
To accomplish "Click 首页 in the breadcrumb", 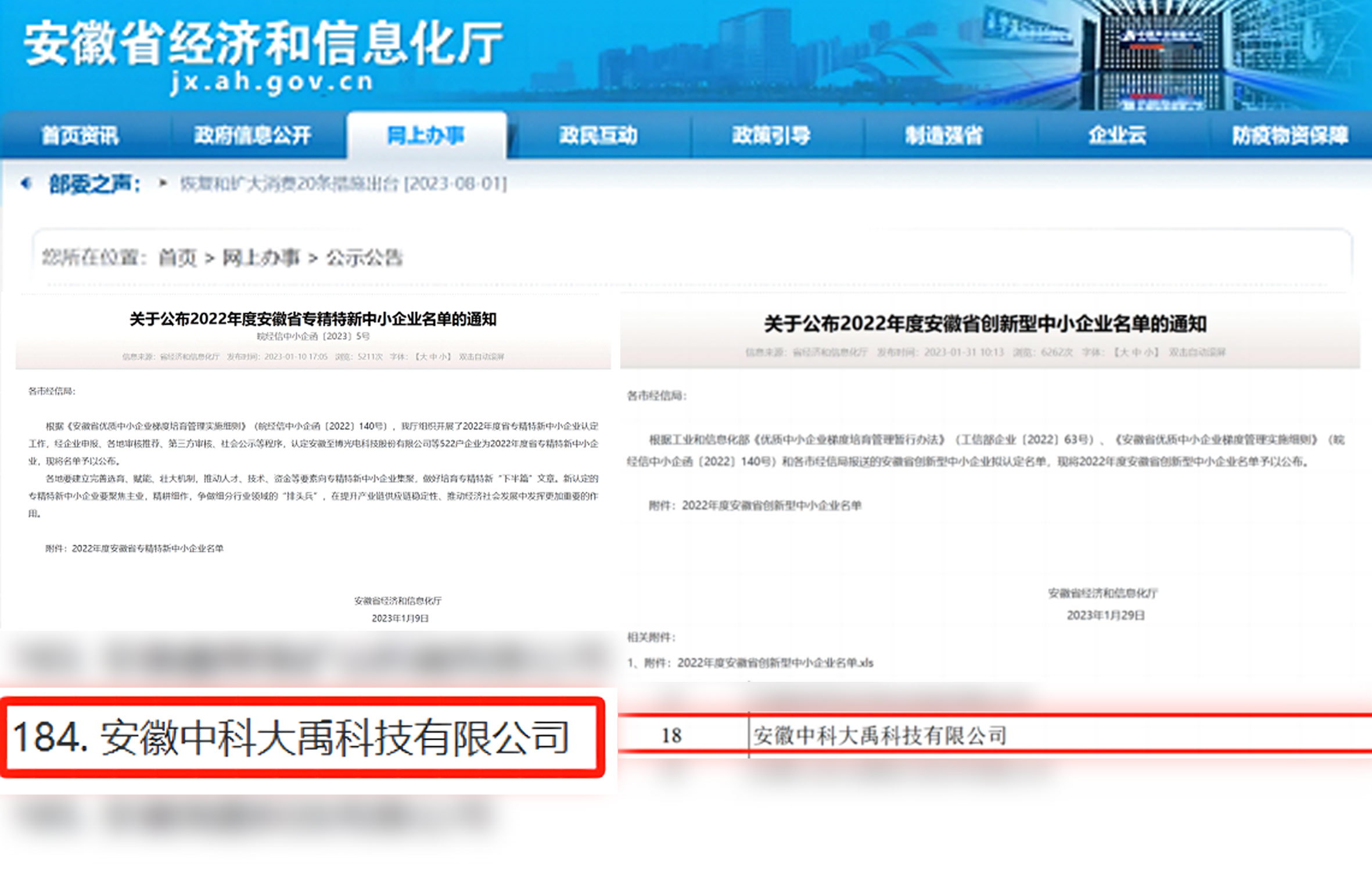I will 178,257.
